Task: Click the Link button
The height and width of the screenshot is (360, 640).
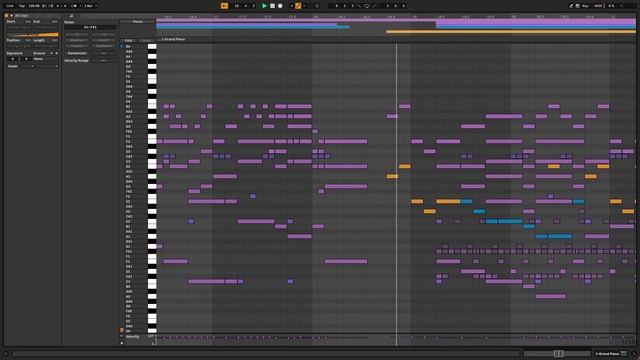Action: coord(10,6)
